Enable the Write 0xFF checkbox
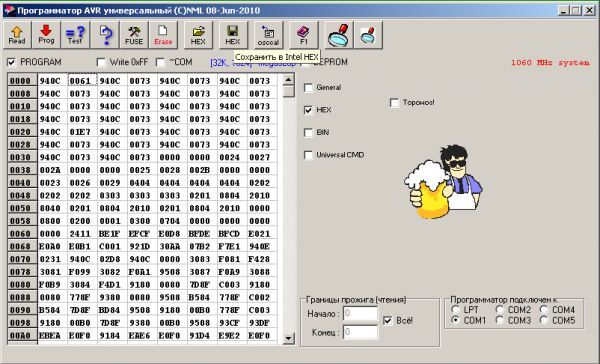Viewport: 600px width, 364px height. (x=101, y=62)
